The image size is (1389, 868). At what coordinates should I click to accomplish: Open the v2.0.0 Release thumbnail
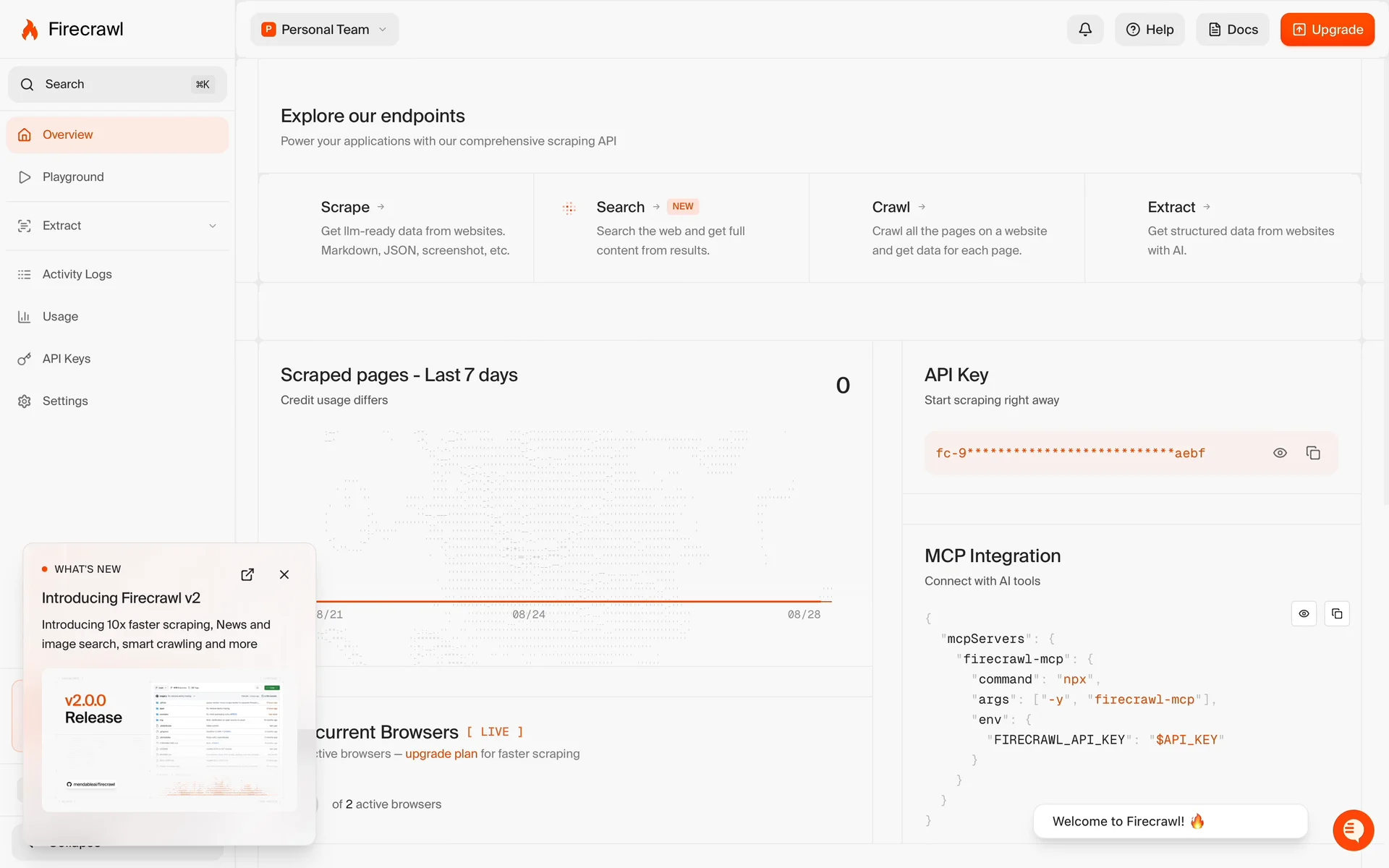click(x=169, y=739)
